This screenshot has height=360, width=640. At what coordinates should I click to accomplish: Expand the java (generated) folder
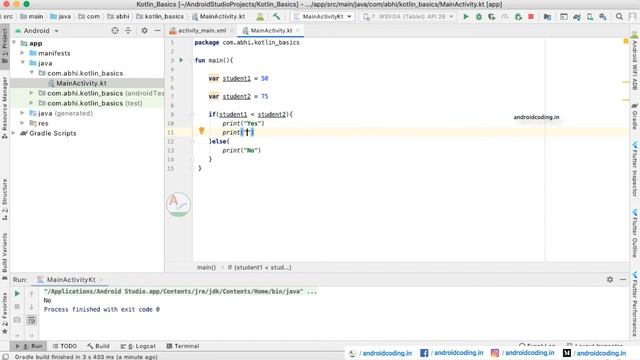tap(22, 113)
